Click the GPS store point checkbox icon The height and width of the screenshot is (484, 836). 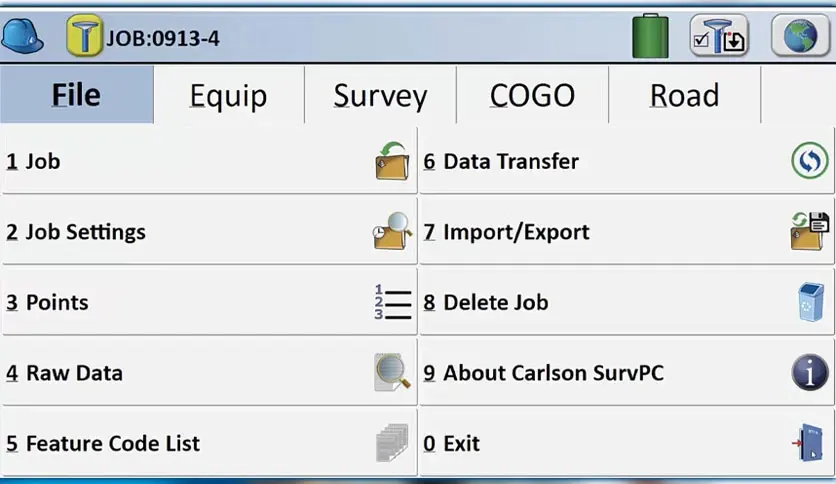click(719, 36)
